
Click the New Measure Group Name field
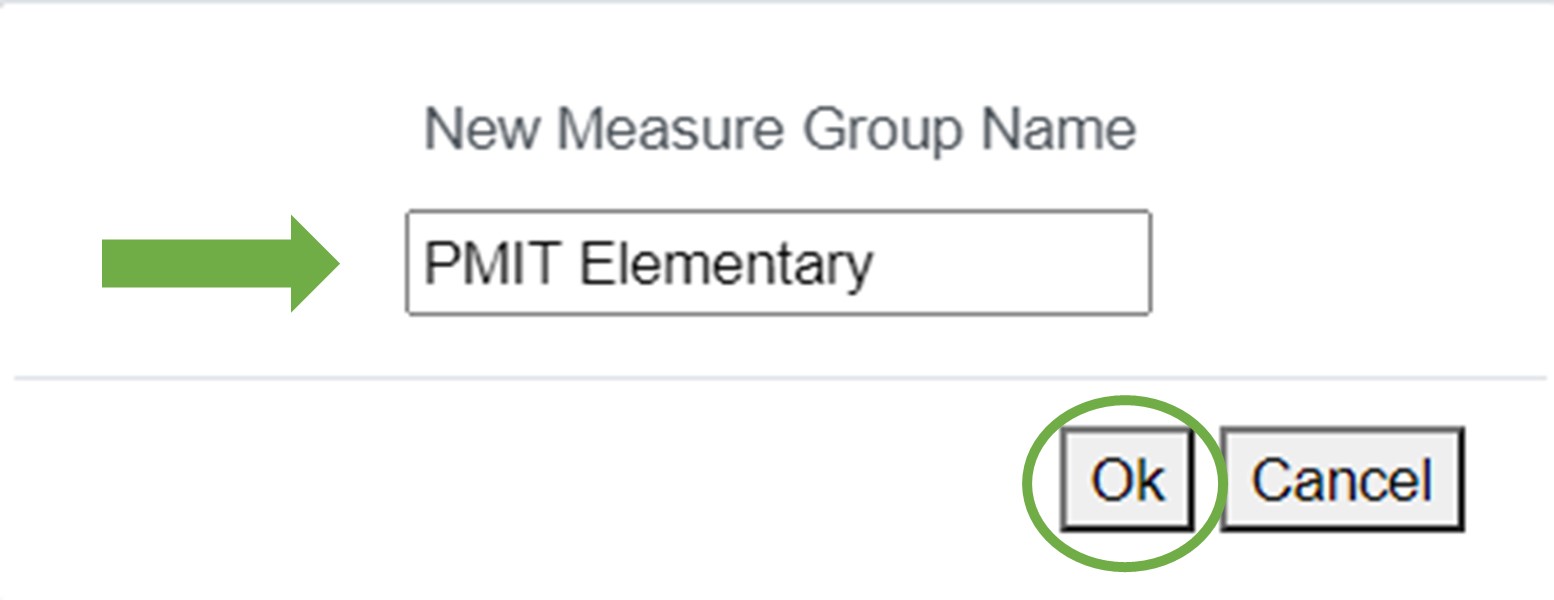pos(778,263)
